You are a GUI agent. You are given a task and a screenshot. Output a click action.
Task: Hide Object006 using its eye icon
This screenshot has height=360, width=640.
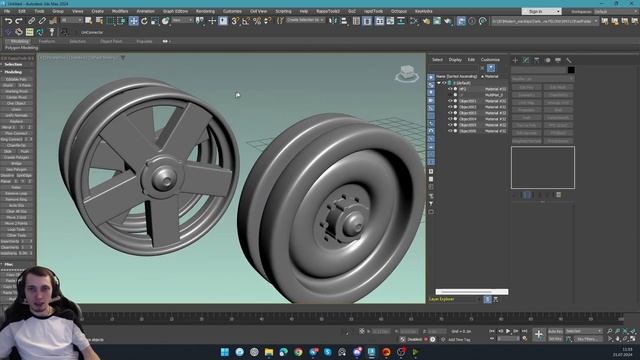[x=450, y=131]
